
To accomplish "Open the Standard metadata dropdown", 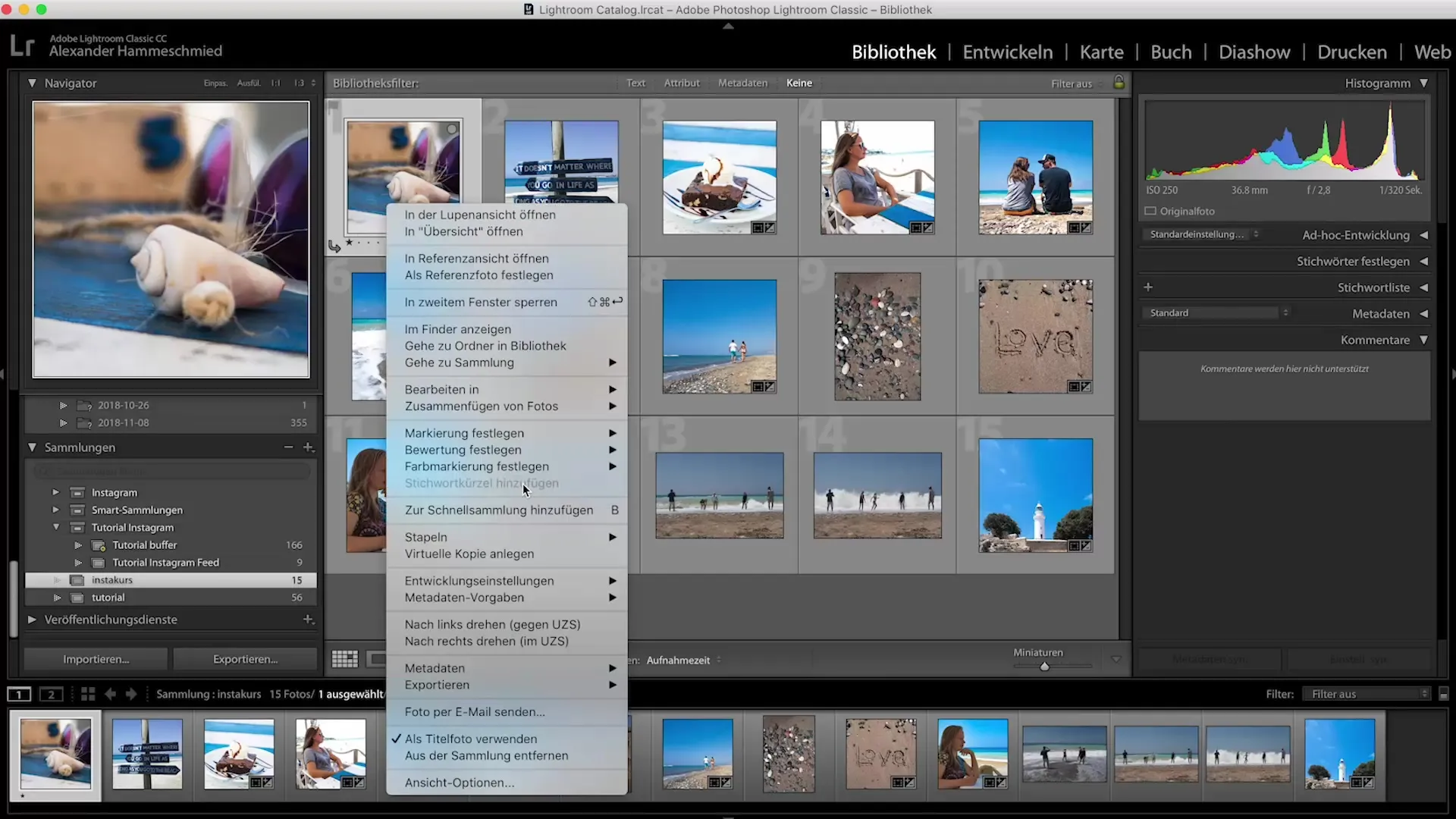I will click(1218, 312).
